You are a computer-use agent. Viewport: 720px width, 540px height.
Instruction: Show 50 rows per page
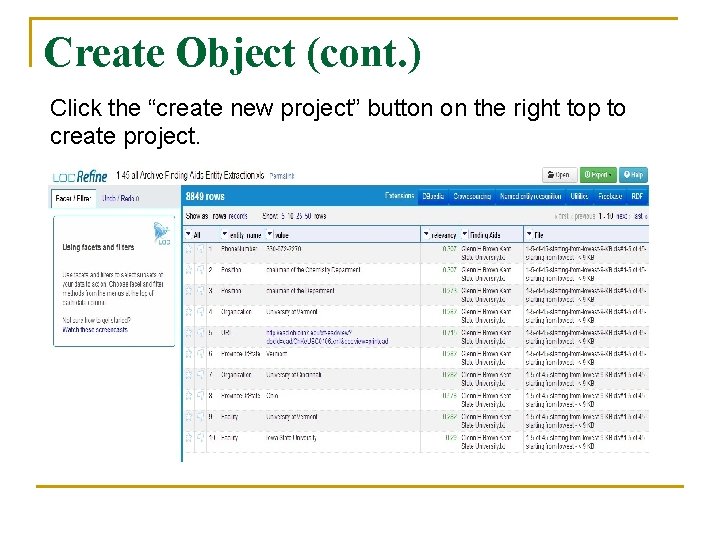point(309,216)
